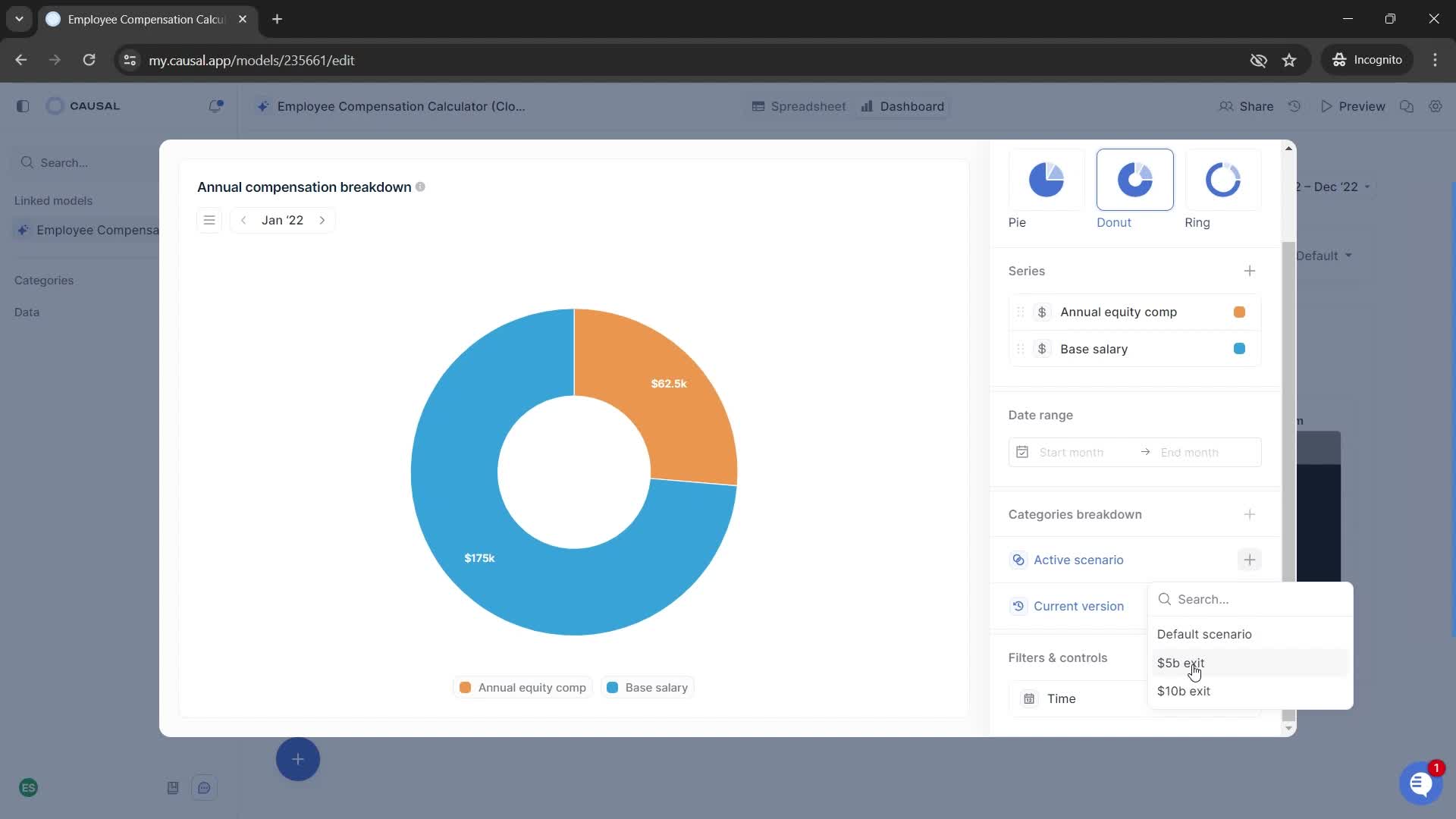Switch to Pie chart type

tap(1047, 180)
